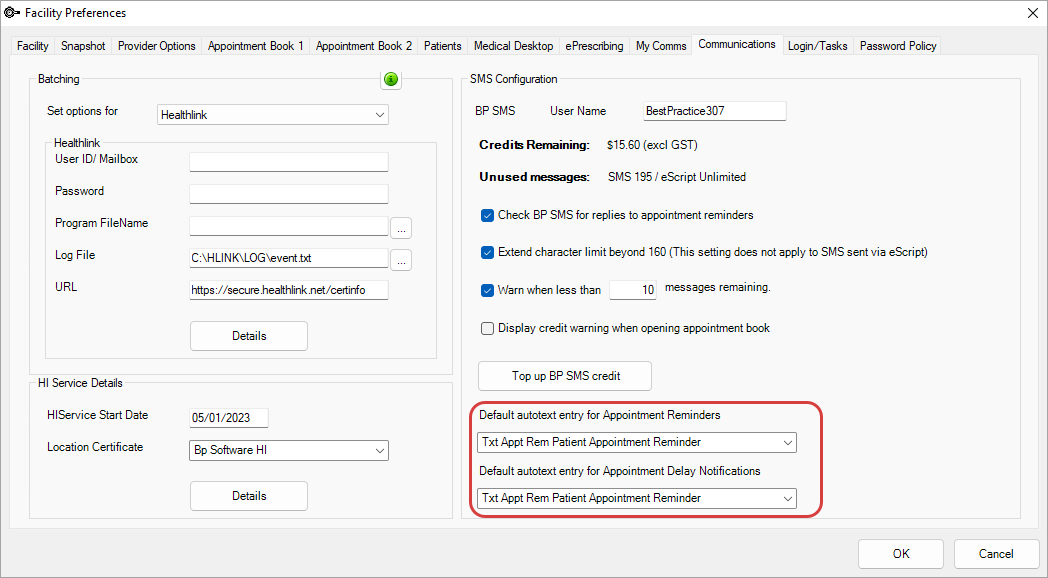1048x578 pixels.
Task: Open the Appointment Book 1 tab
Action: (255, 46)
